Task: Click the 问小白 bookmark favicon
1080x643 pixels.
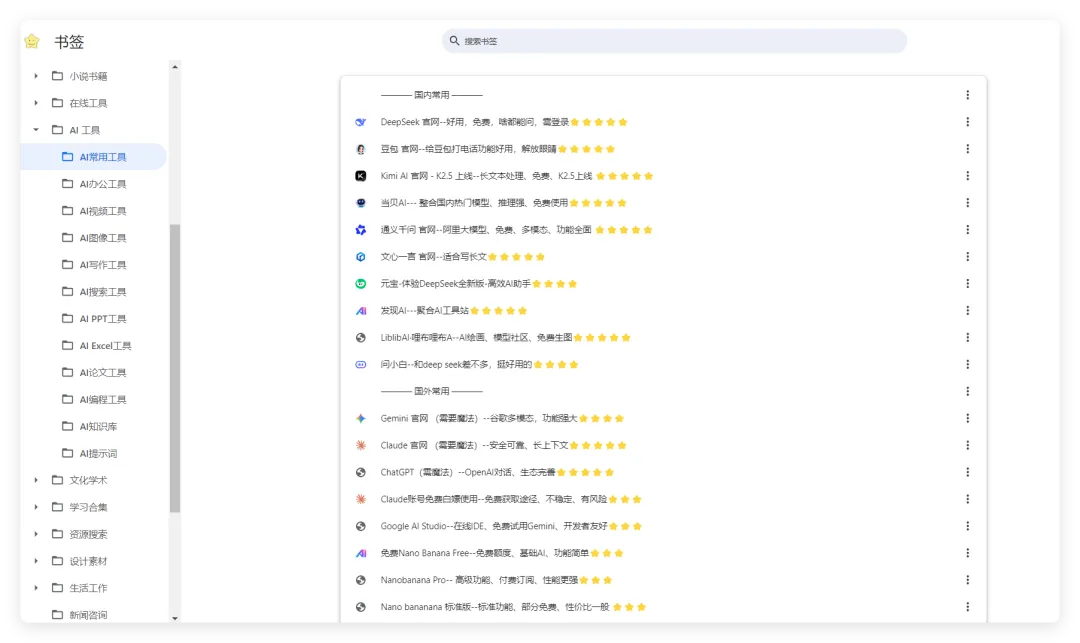Action: click(360, 364)
